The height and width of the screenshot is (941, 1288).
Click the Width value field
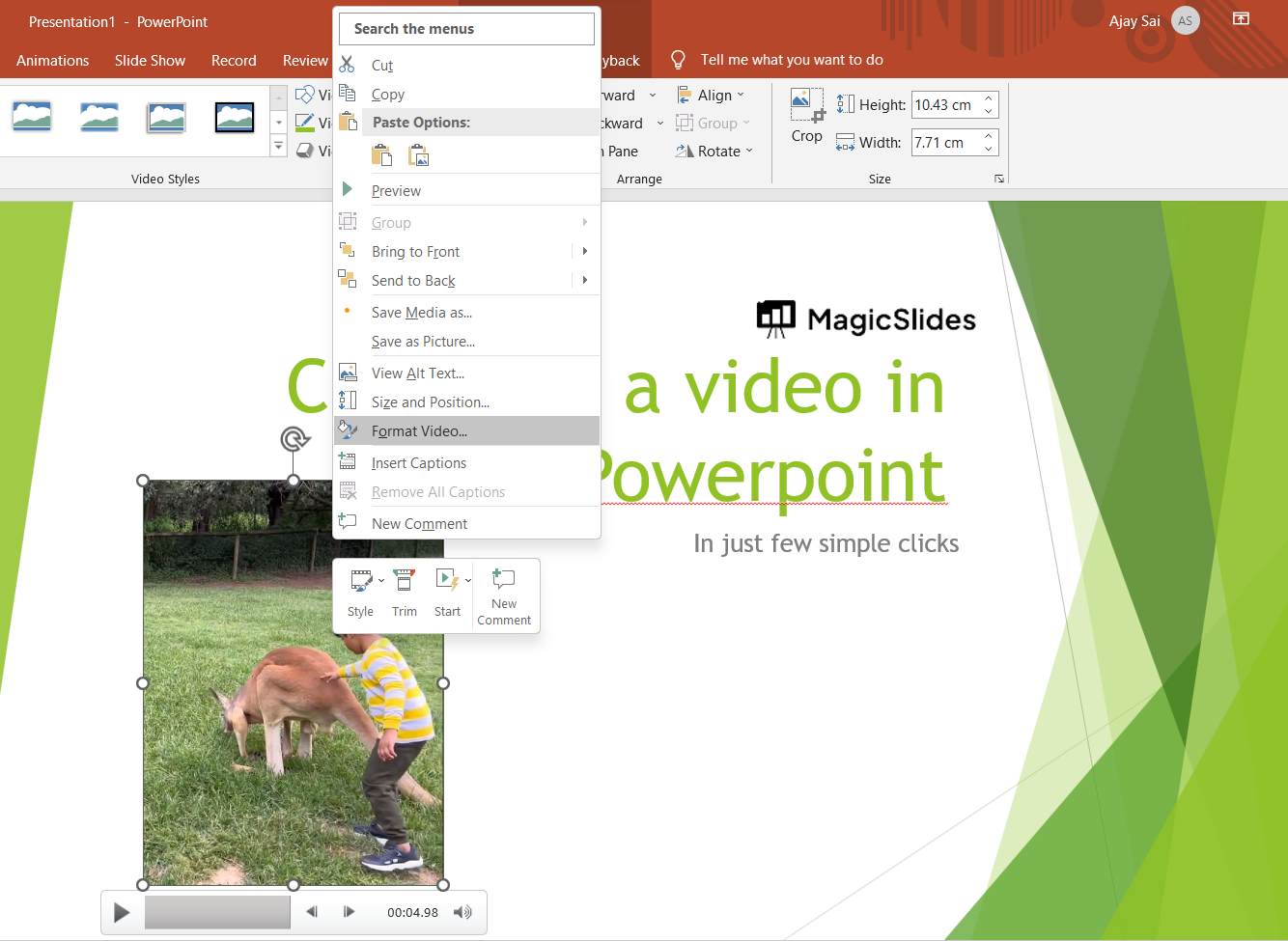click(946, 142)
